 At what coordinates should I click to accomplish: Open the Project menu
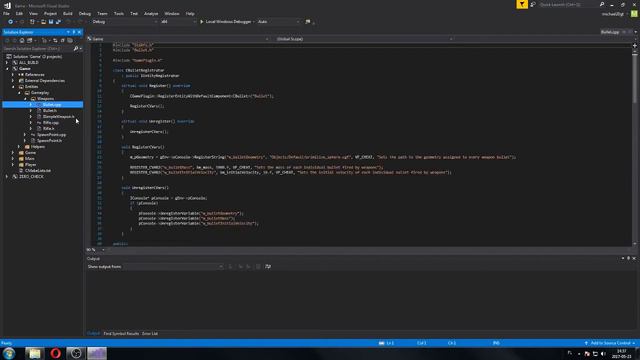[50, 13]
